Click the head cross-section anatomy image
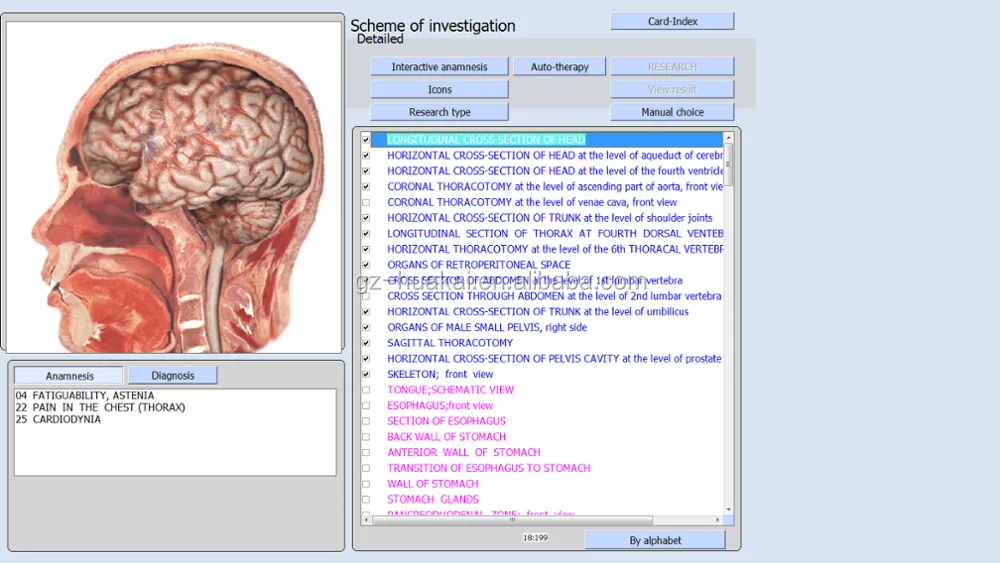This screenshot has height=563, width=1000. (x=174, y=186)
